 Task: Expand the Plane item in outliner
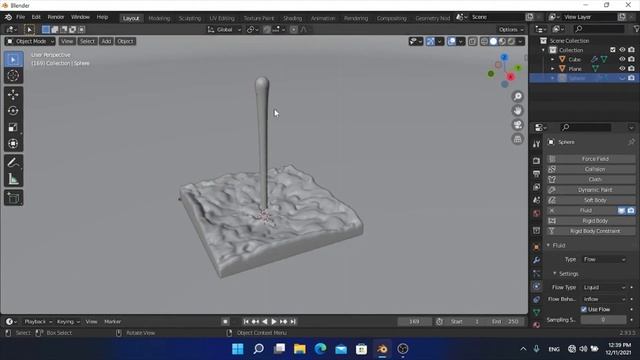(552, 69)
